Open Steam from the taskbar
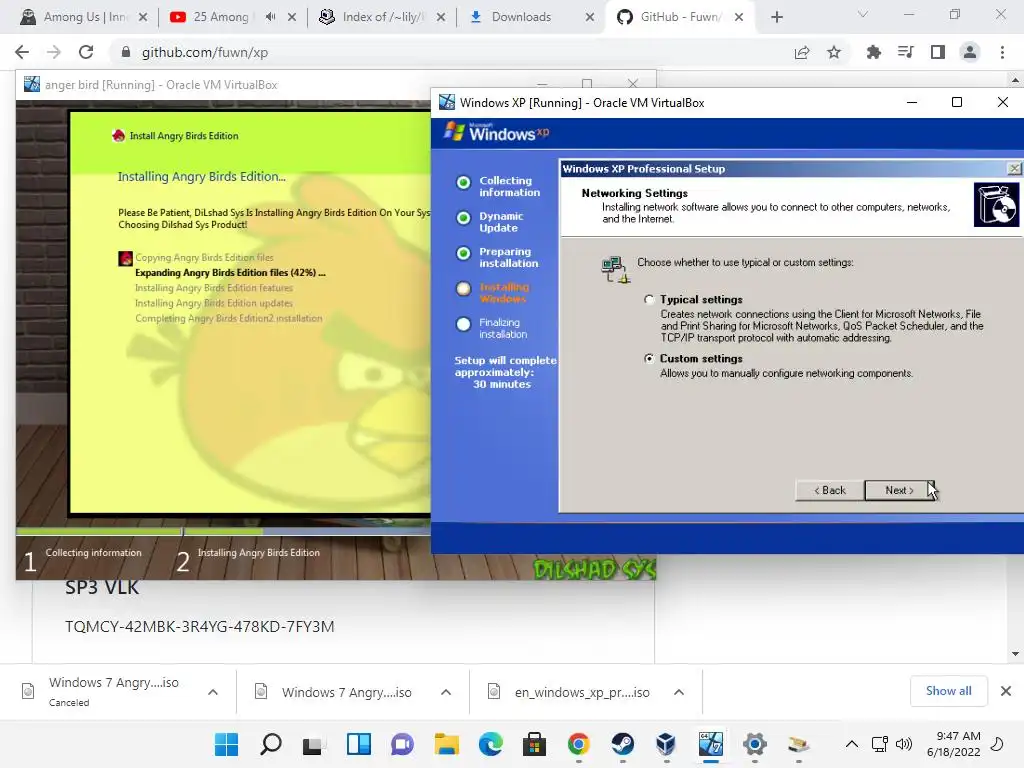Image resolution: width=1024 pixels, height=768 pixels. 622,744
